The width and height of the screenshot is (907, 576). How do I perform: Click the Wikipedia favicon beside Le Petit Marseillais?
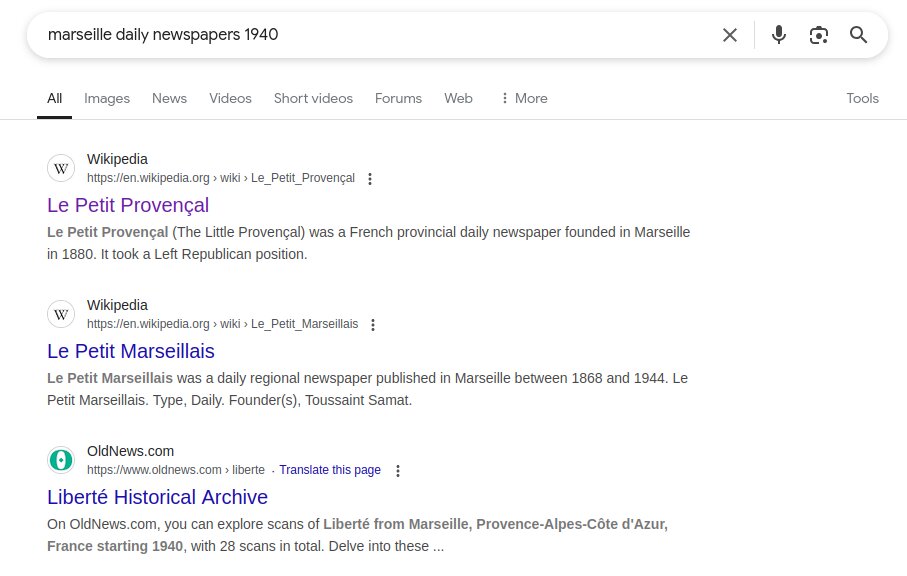[x=61, y=314]
